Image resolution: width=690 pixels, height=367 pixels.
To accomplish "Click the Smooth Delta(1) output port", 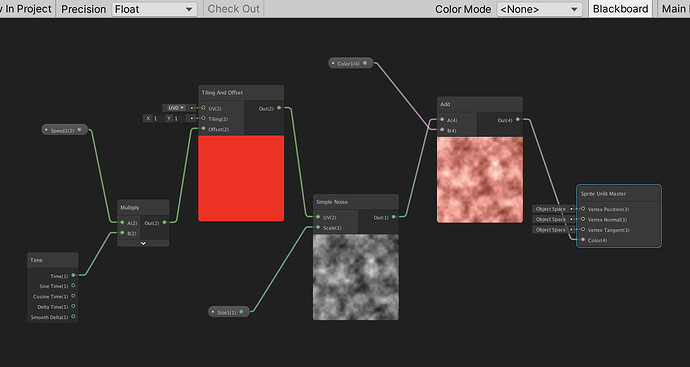I will 73,316.
